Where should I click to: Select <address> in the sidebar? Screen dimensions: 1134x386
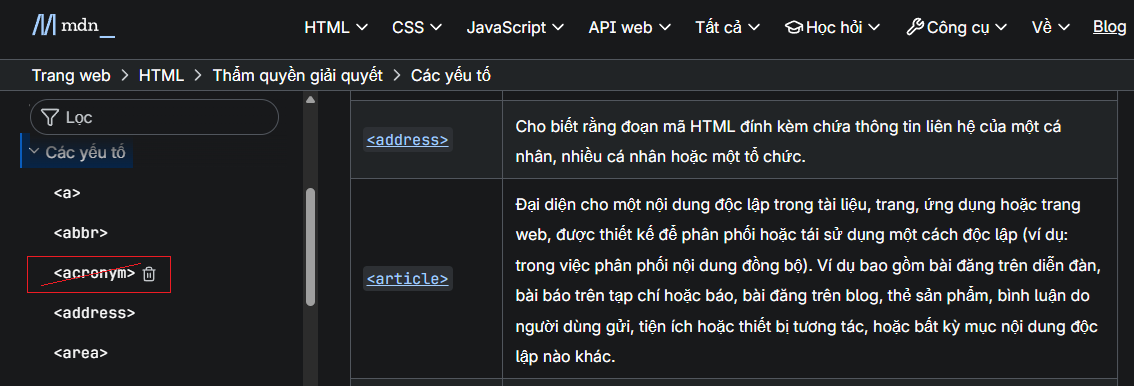tap(94, 314)
